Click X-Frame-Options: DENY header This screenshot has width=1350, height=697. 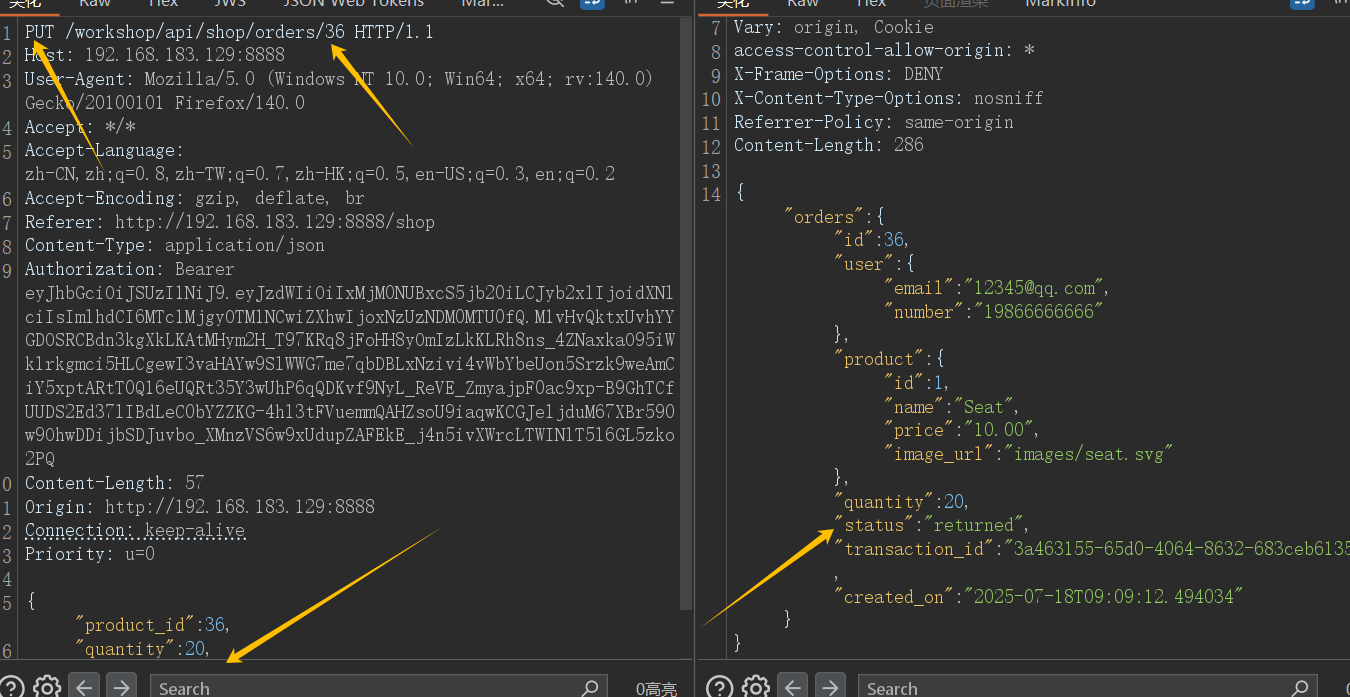click(x=839, y=74)
